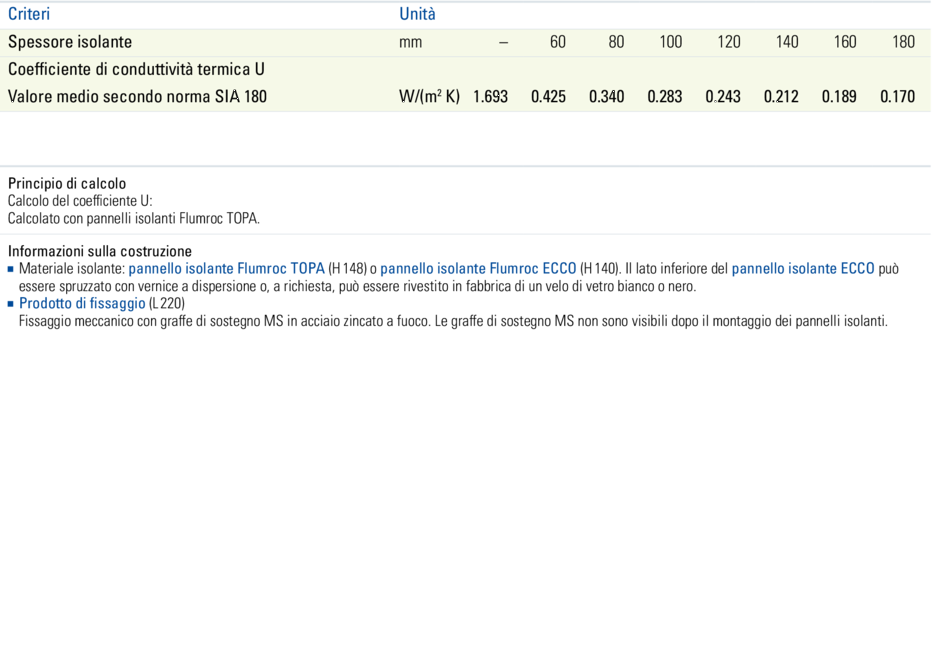Select the 0.425 coefficient value
This screenshot has height=670, width=934.
[548, 97]
